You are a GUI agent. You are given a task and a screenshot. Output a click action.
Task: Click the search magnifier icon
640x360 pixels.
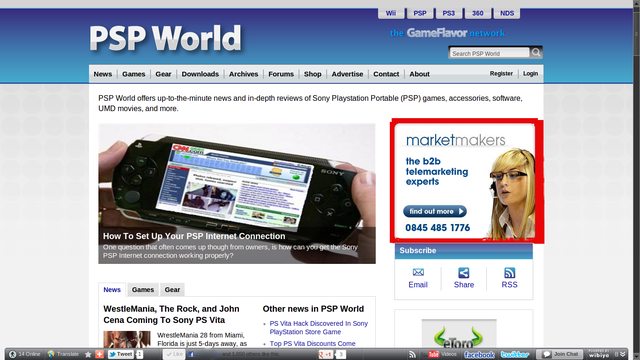tap(536, 52)
